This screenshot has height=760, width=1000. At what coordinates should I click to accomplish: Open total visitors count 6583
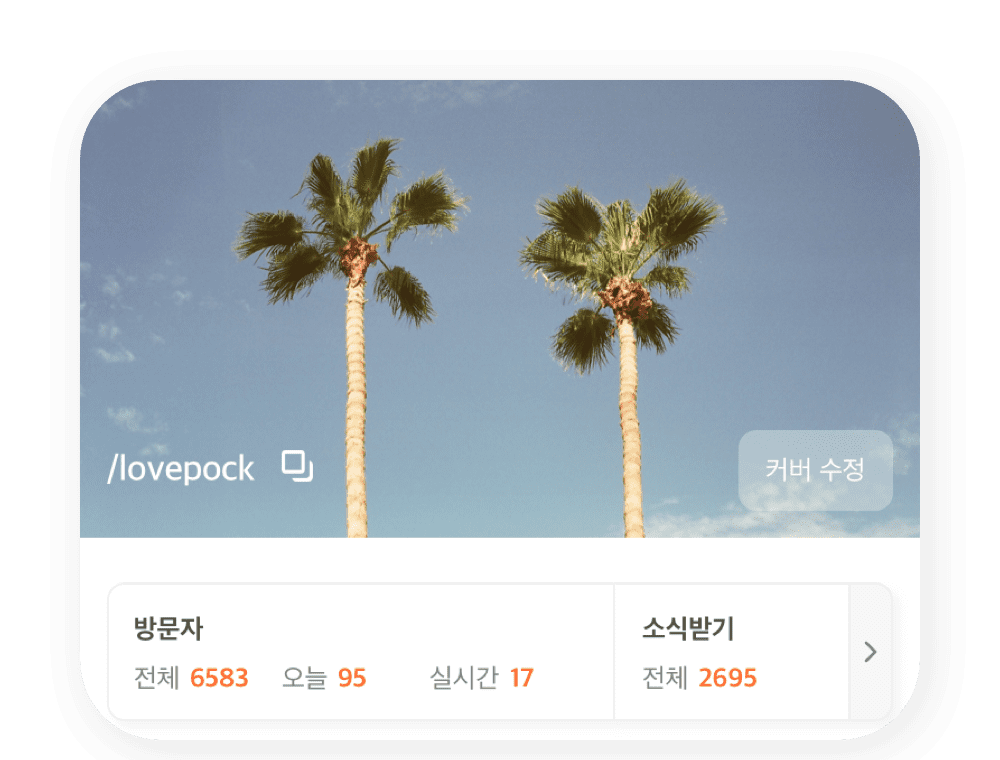click(x=219, y=677)
